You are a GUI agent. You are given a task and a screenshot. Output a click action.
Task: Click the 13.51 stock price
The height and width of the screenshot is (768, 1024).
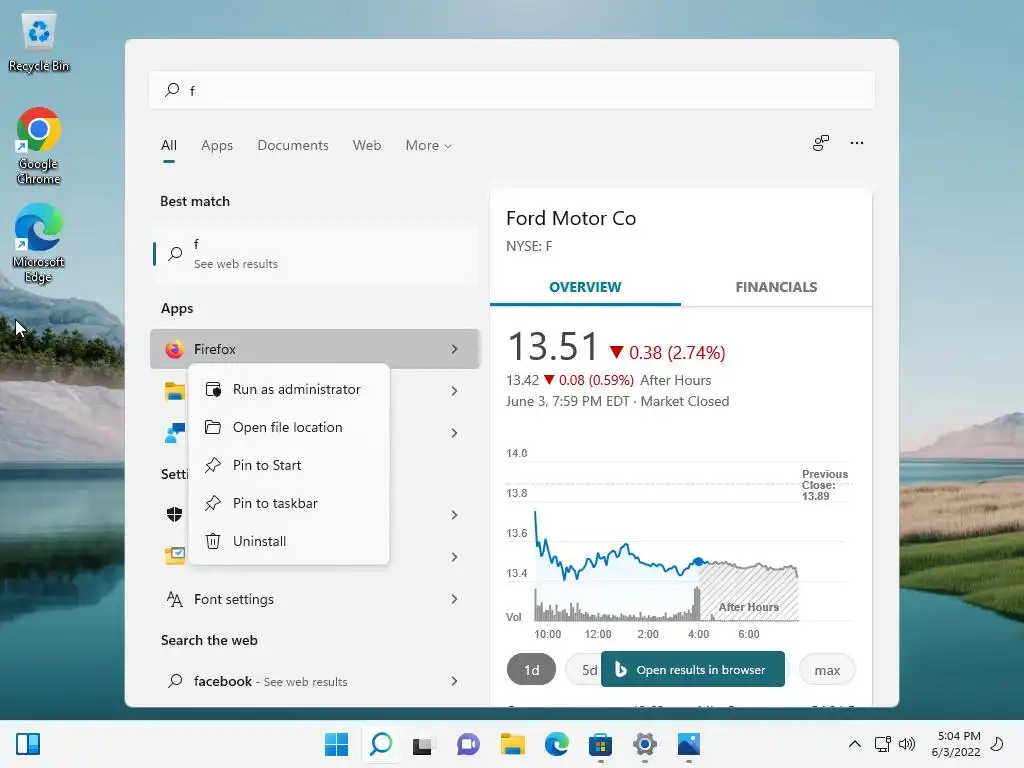pyautogui.click(x=553, y=346)
